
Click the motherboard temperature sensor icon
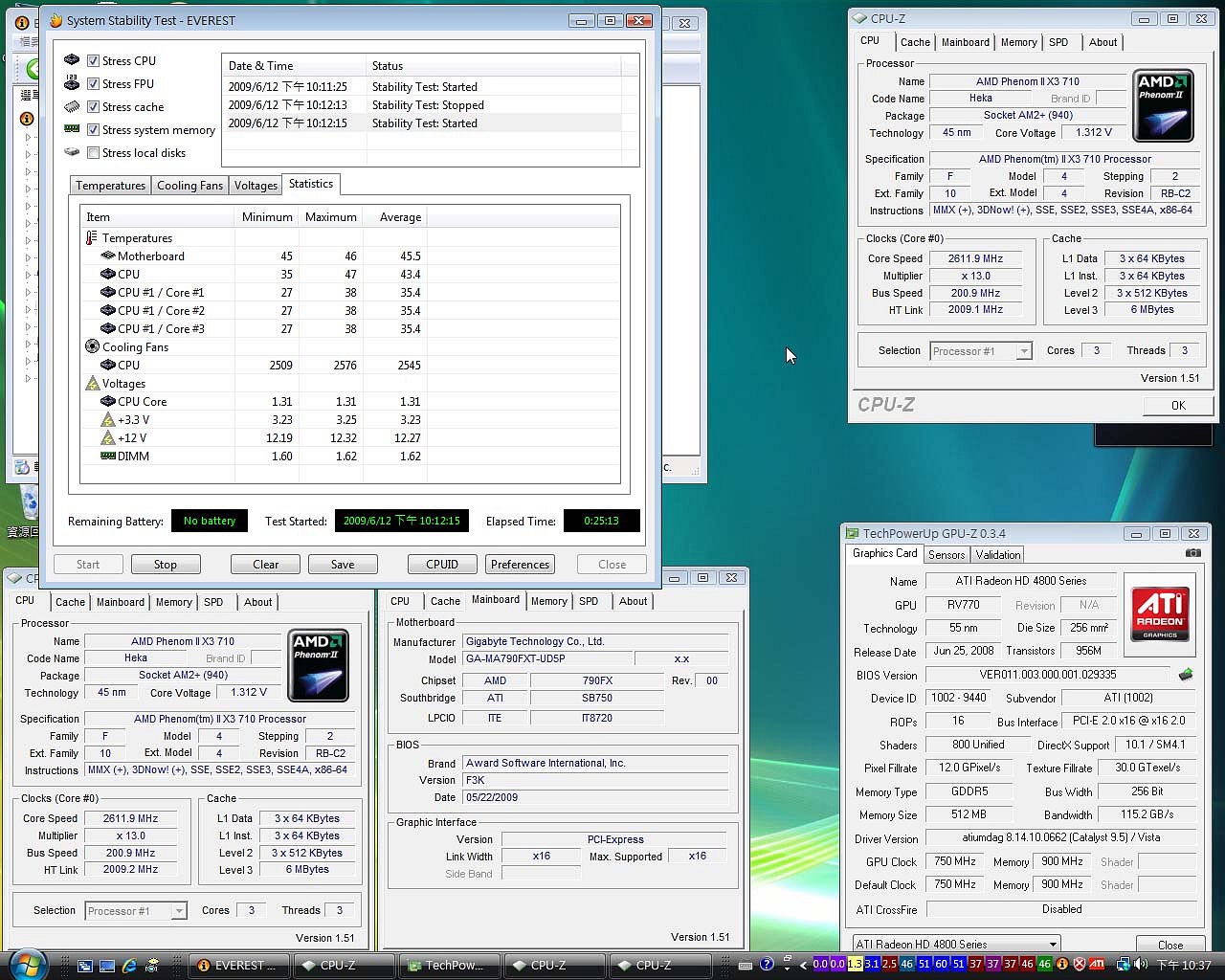(x=108, y=256)
